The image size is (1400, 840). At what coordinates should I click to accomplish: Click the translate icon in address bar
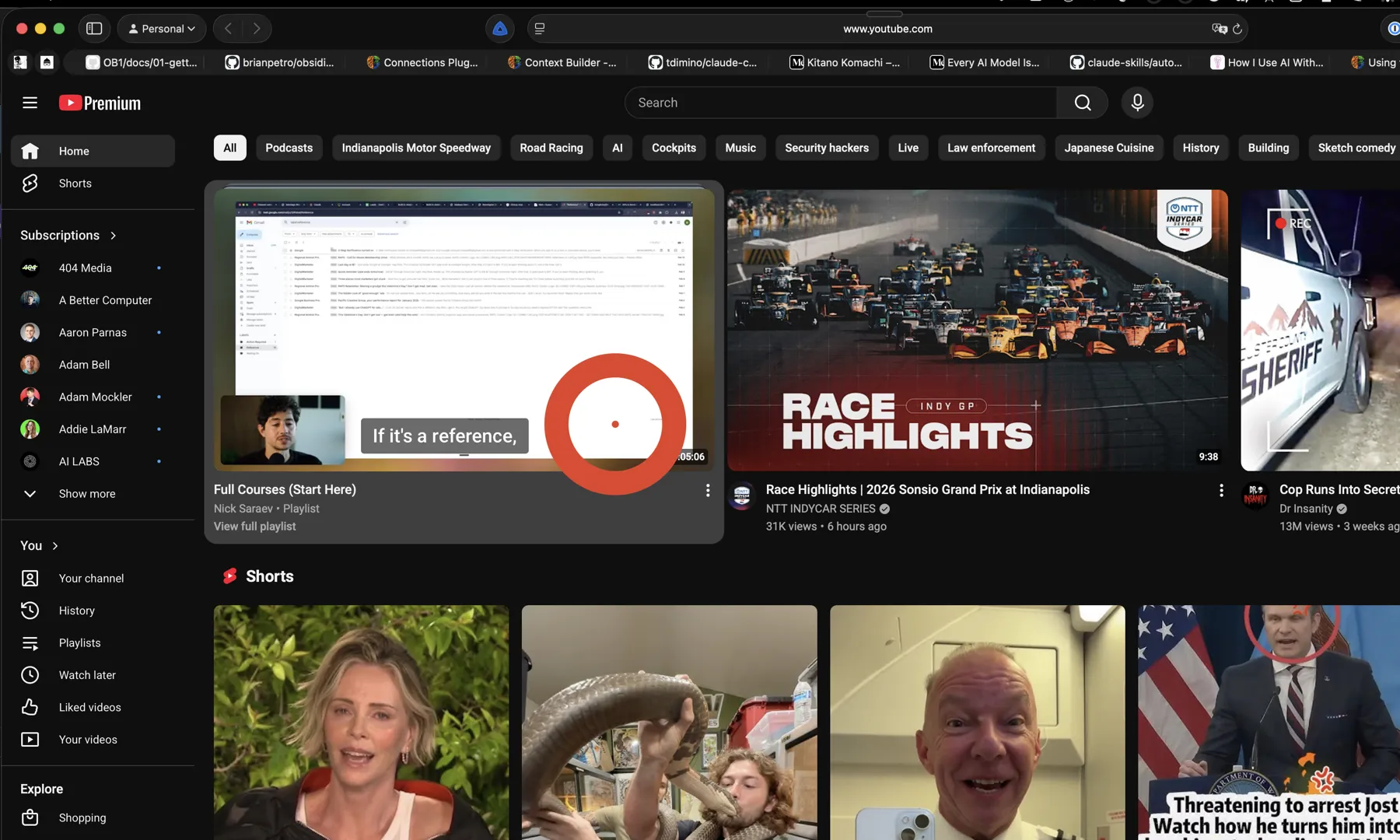[1219, 29]
